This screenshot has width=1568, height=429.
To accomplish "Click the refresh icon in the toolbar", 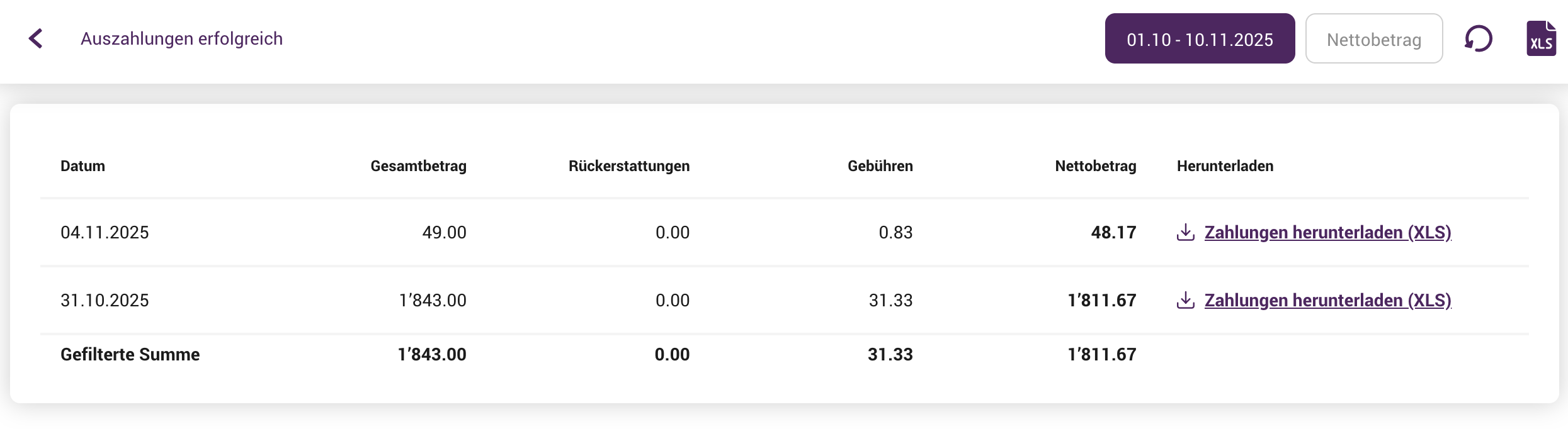I will 1478,38.
